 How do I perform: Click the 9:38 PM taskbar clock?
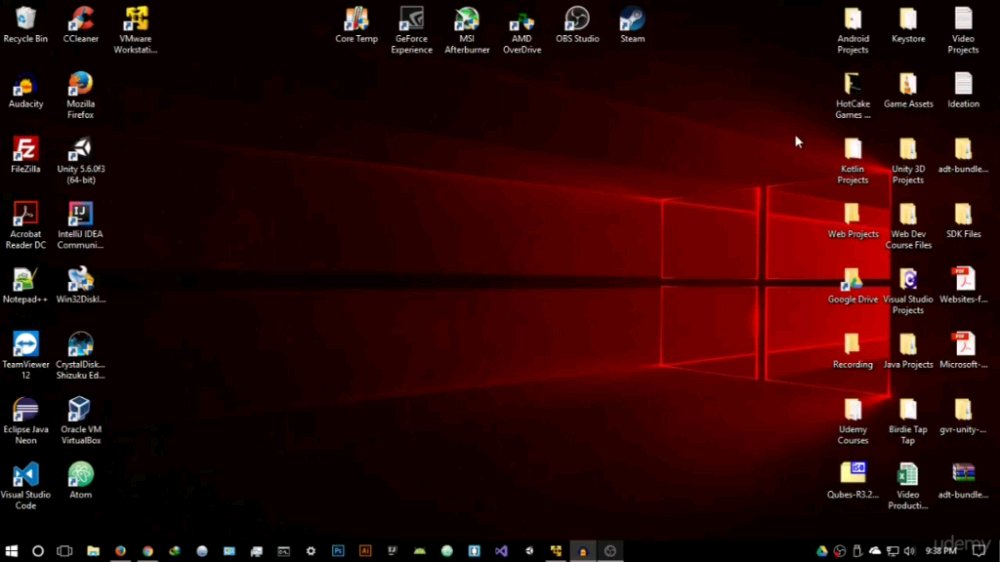[x=941, y=551]
